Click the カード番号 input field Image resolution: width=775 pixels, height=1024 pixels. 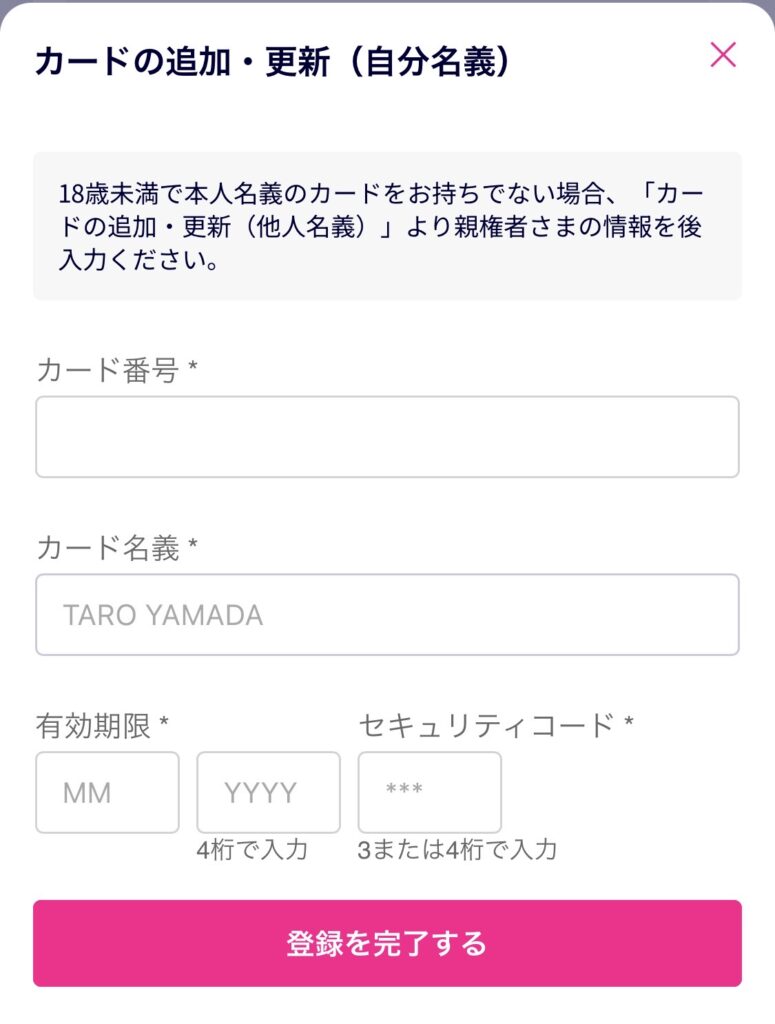(x=387, y=437)
